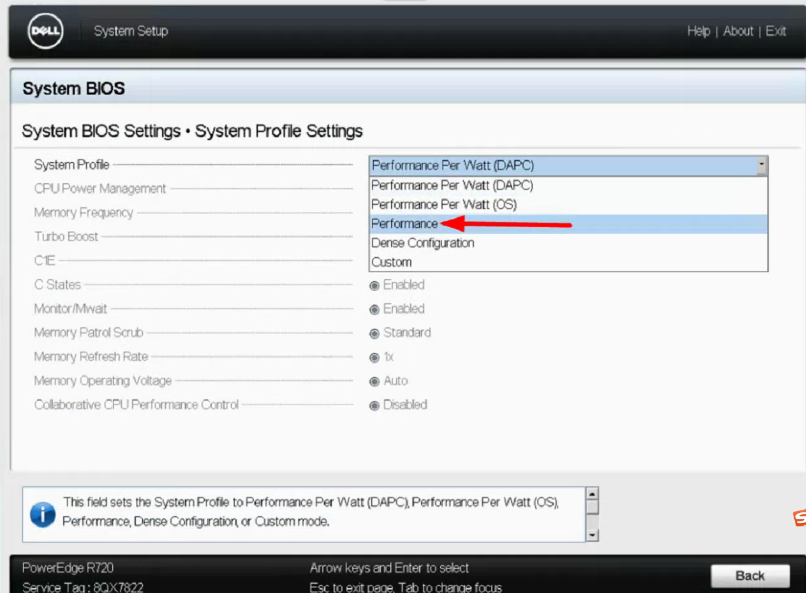The image size is (806, 593).
Task: Open the Help link
Action: pos(698,31)
